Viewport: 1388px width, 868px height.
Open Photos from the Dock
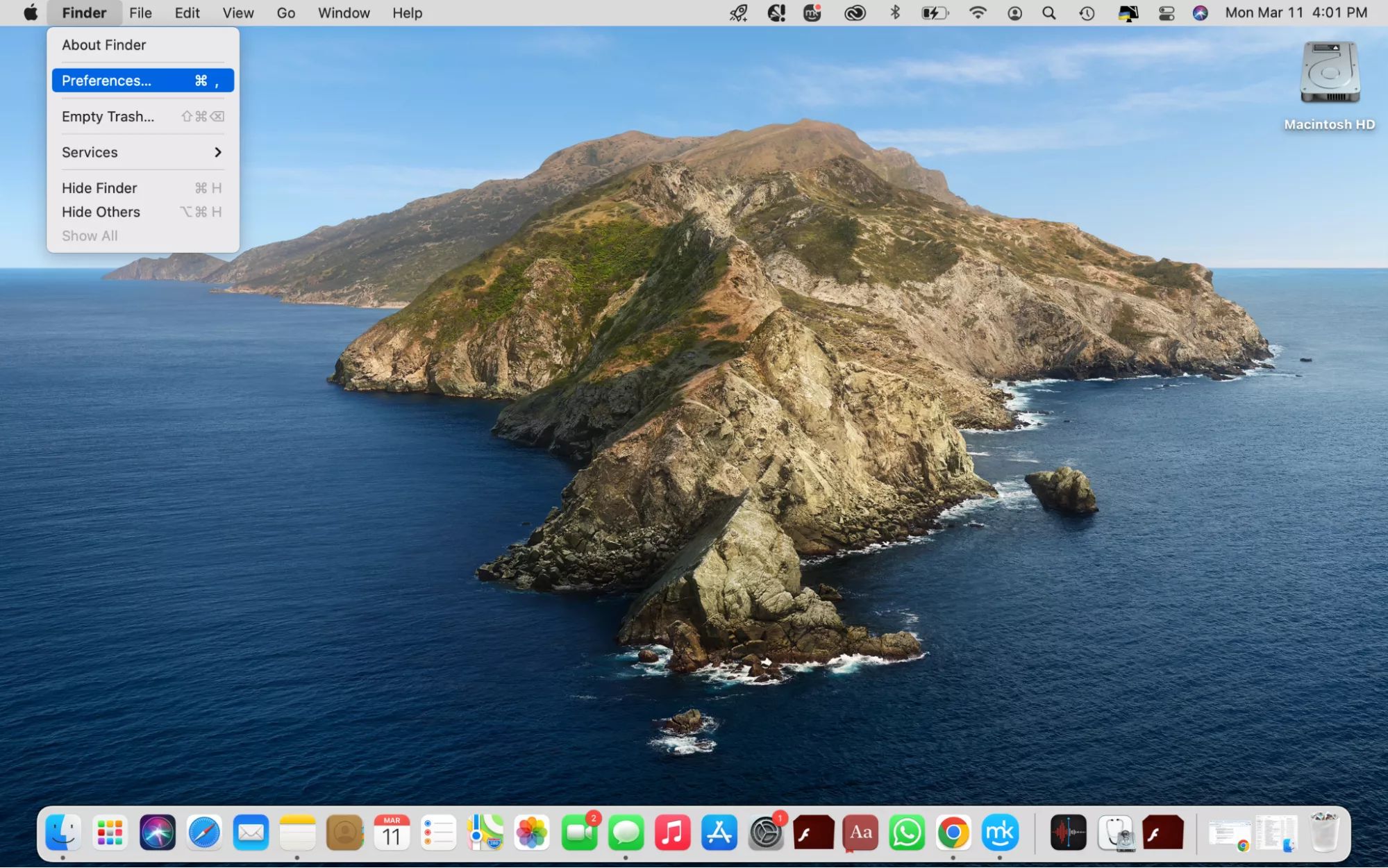533,832
